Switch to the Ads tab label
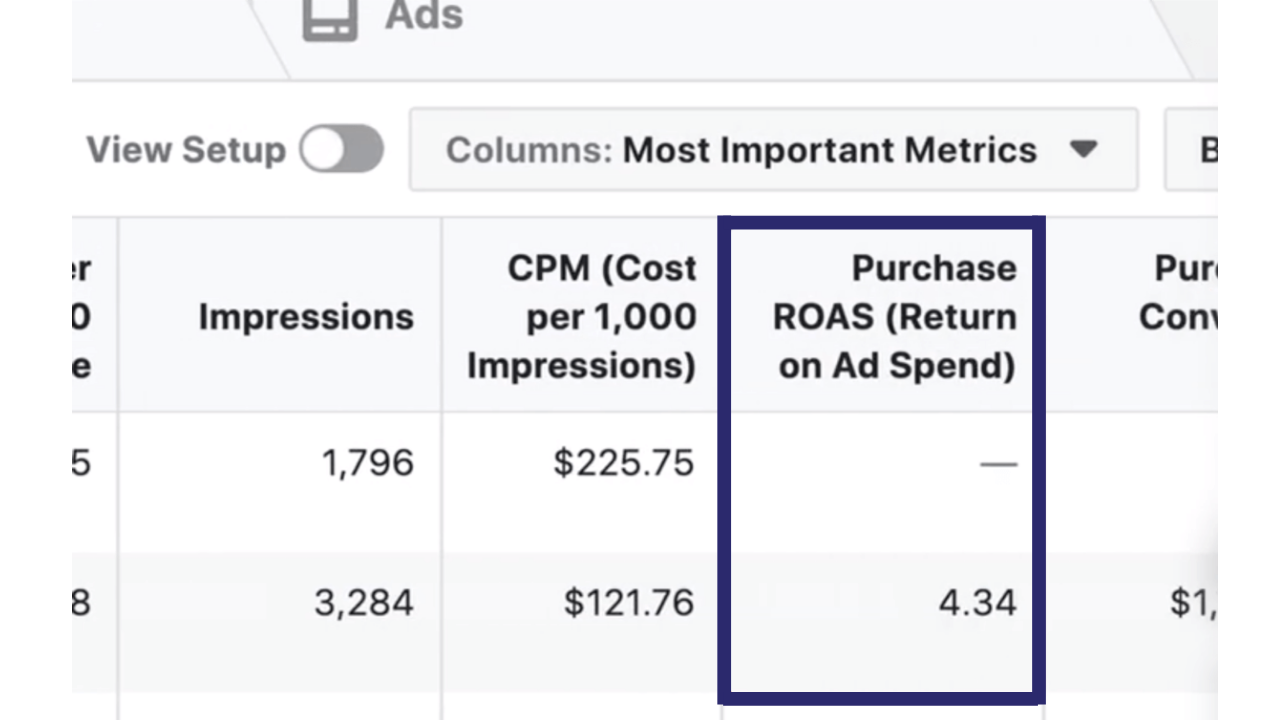 424,16
